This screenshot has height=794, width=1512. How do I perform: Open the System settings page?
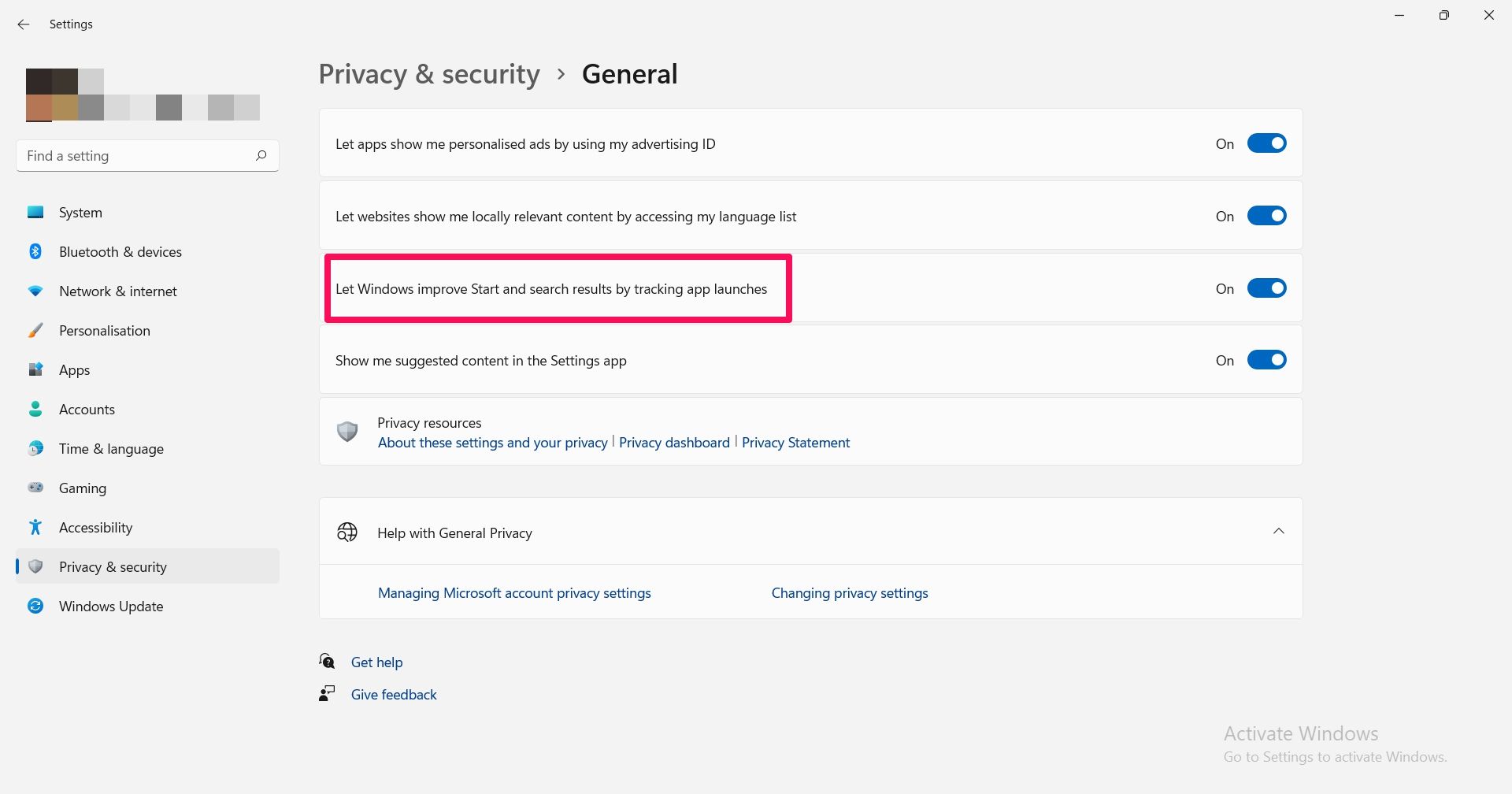147,212
